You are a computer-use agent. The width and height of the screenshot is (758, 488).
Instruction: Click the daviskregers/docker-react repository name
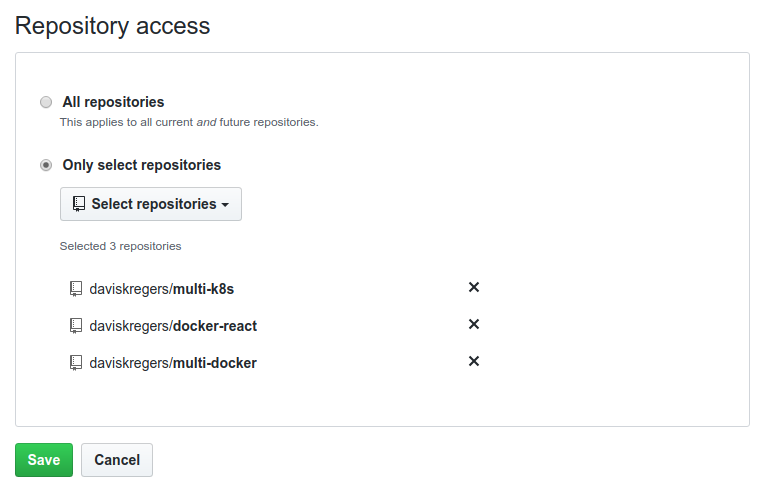[173, 326]
